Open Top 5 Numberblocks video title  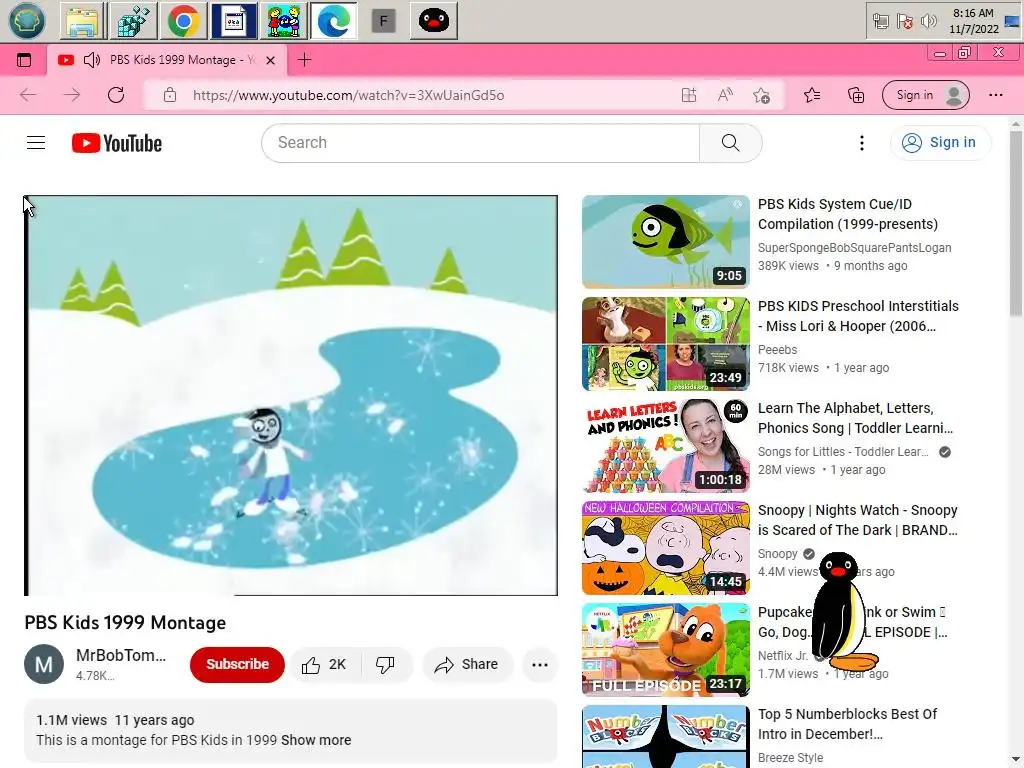(x=847, y=724)
